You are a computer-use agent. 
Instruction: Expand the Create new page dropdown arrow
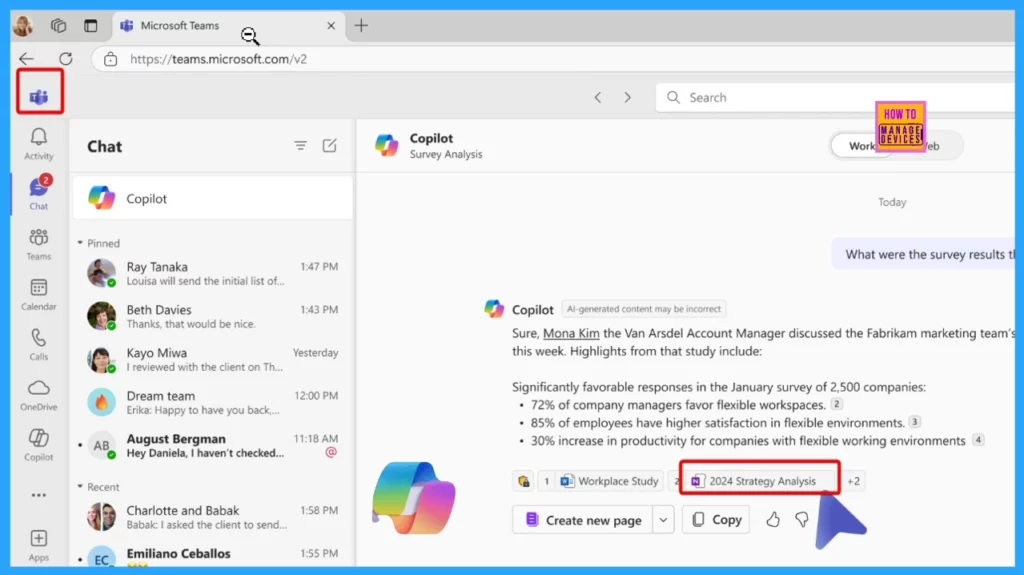(x=663, y=520)
